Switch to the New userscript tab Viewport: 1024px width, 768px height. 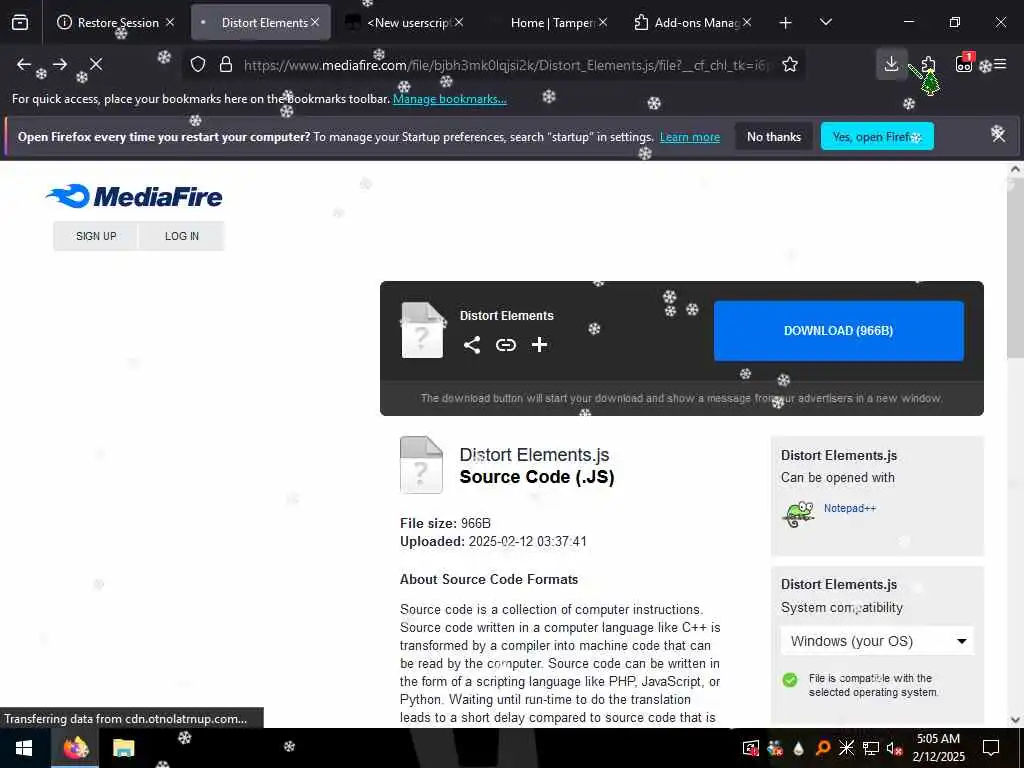click(x=405, y=22)
